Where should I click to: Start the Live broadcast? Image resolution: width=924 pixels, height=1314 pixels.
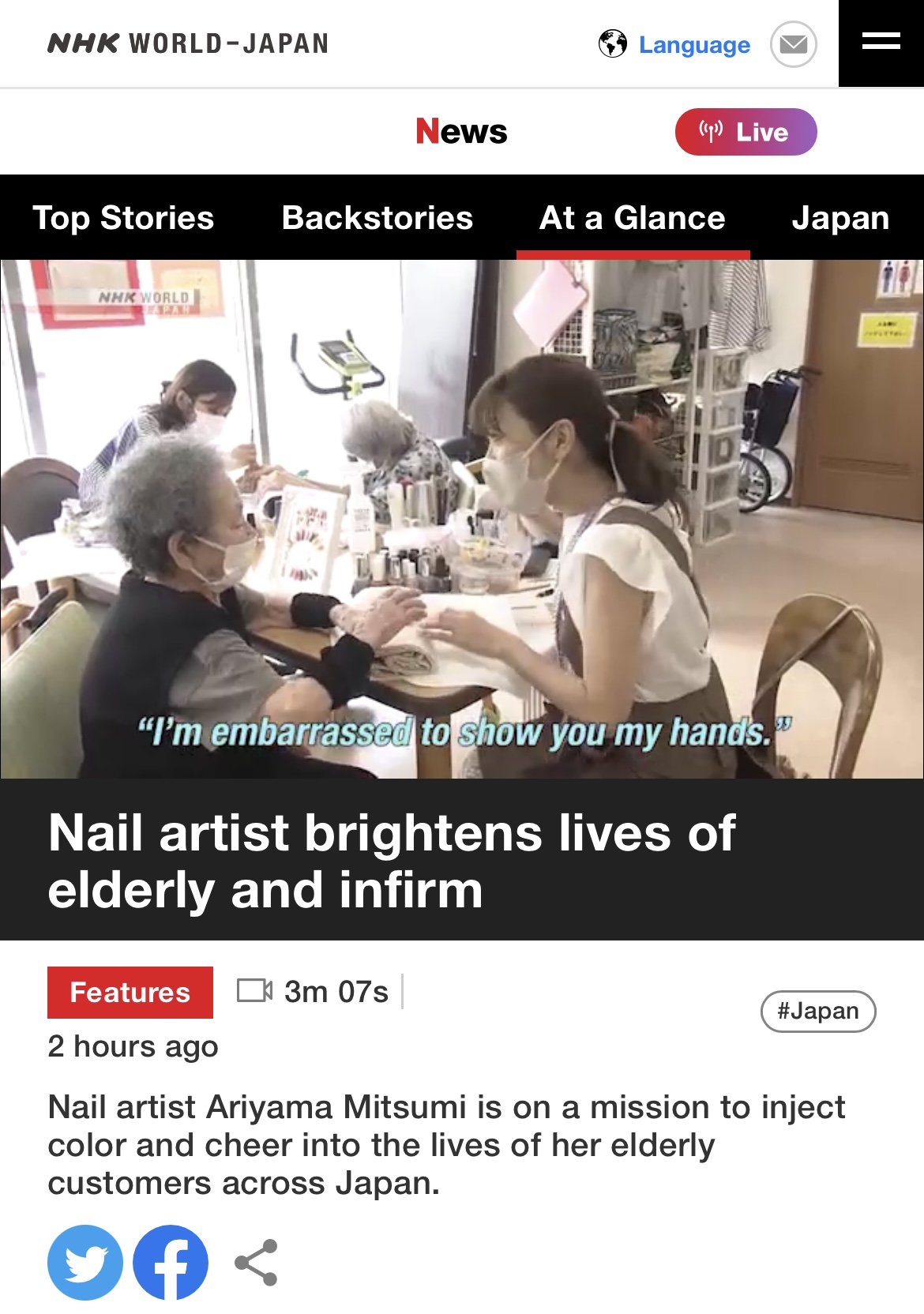pyautogui.click(x=746, y=132)
